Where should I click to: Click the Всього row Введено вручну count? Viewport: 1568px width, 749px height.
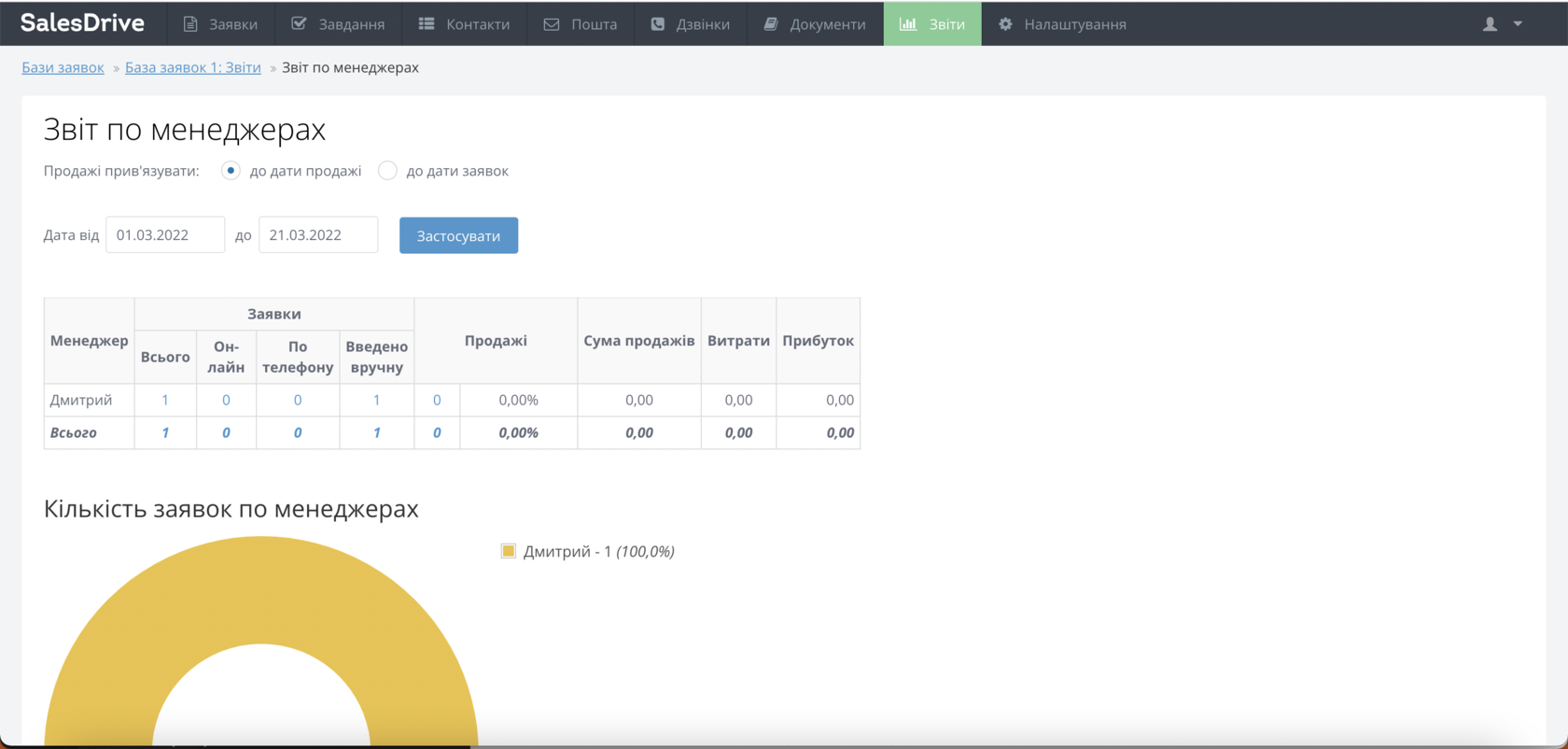click(377, 432)
